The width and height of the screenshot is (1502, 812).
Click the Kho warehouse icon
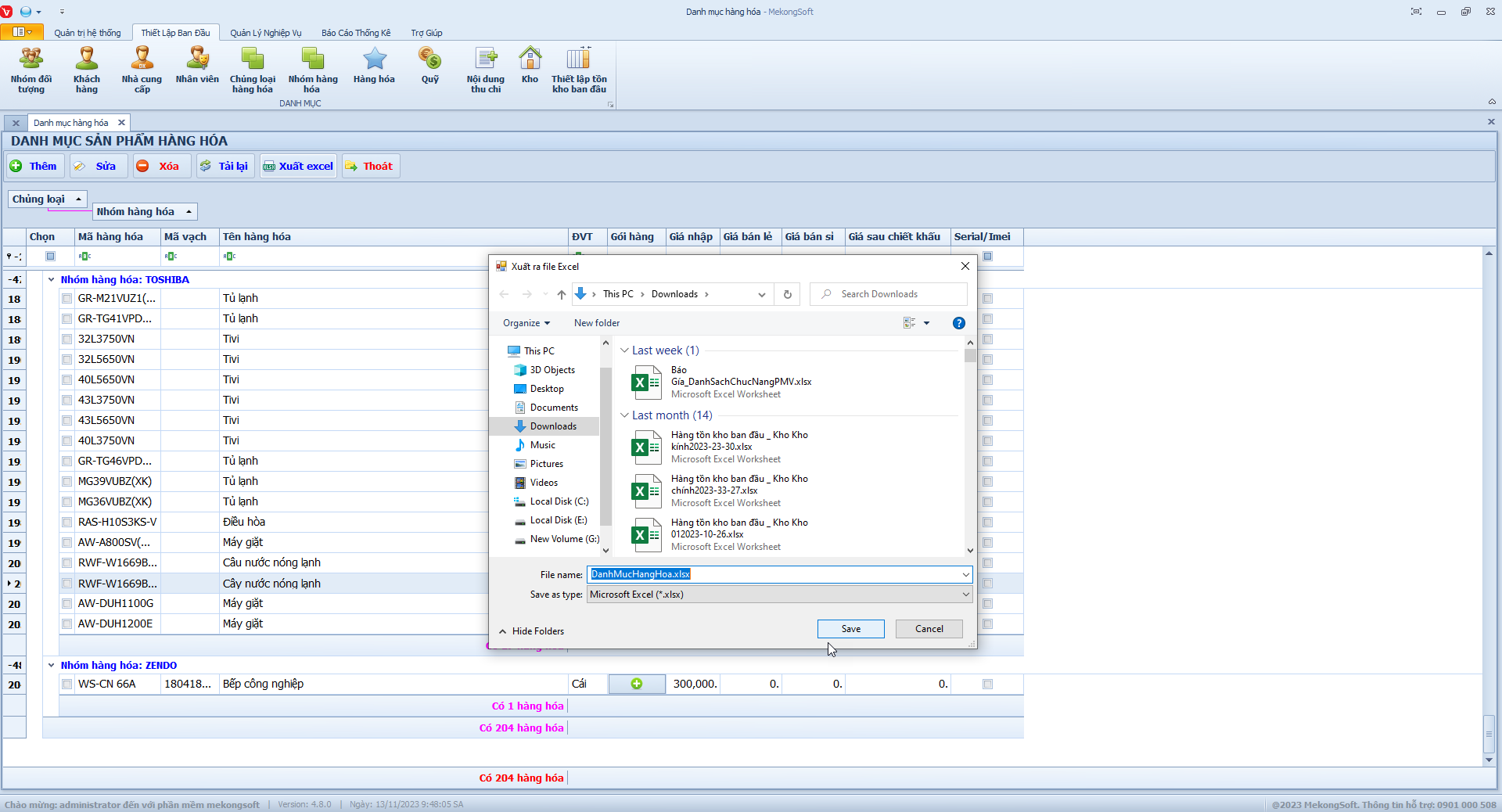click(530, 66)
